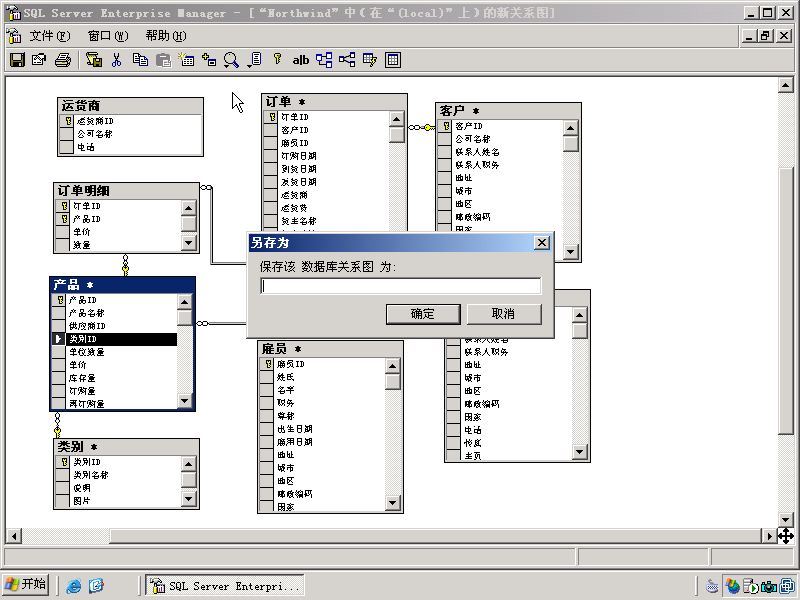Screen dimensions: 800x600
Task: Open the 窗口(W) menu
Action: 108,36
